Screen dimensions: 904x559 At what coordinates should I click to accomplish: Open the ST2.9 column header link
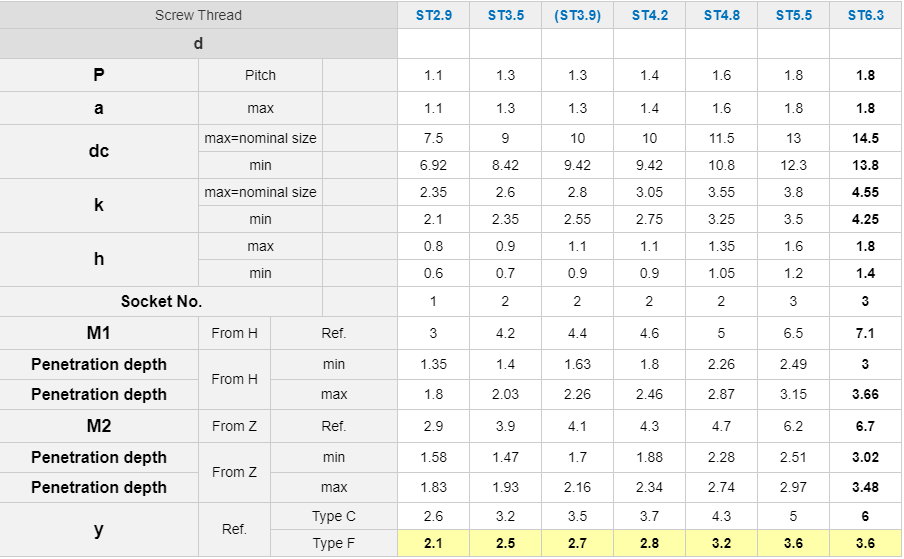click(433, 15)
